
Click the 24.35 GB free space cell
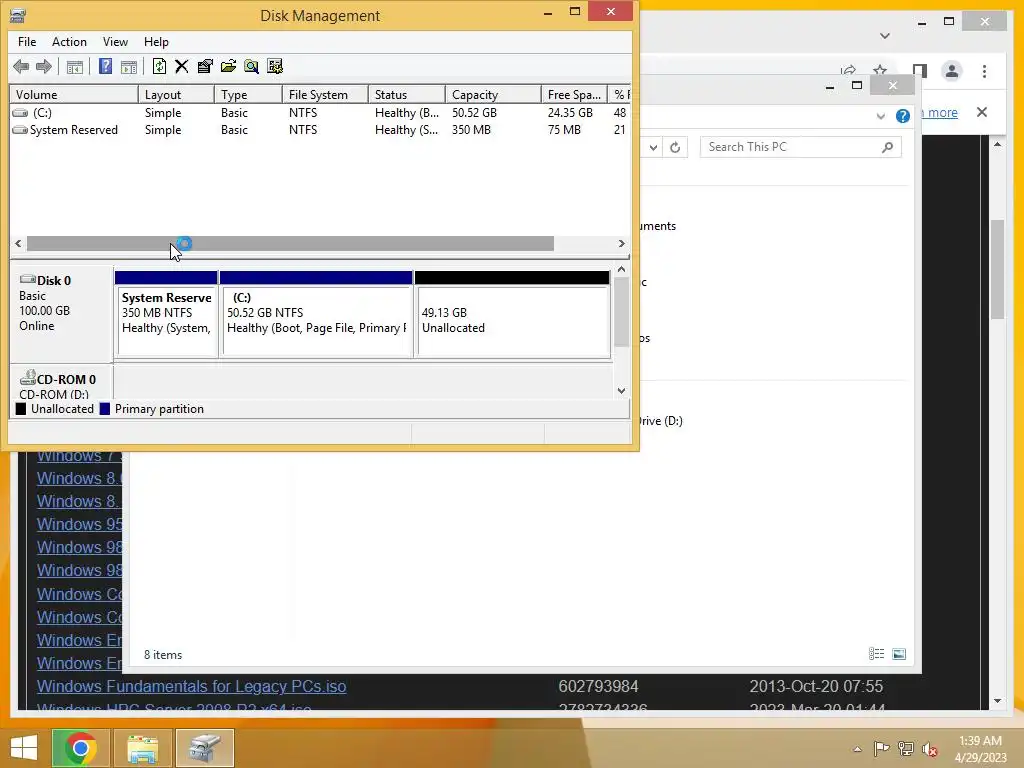click(x=570, y=113)
